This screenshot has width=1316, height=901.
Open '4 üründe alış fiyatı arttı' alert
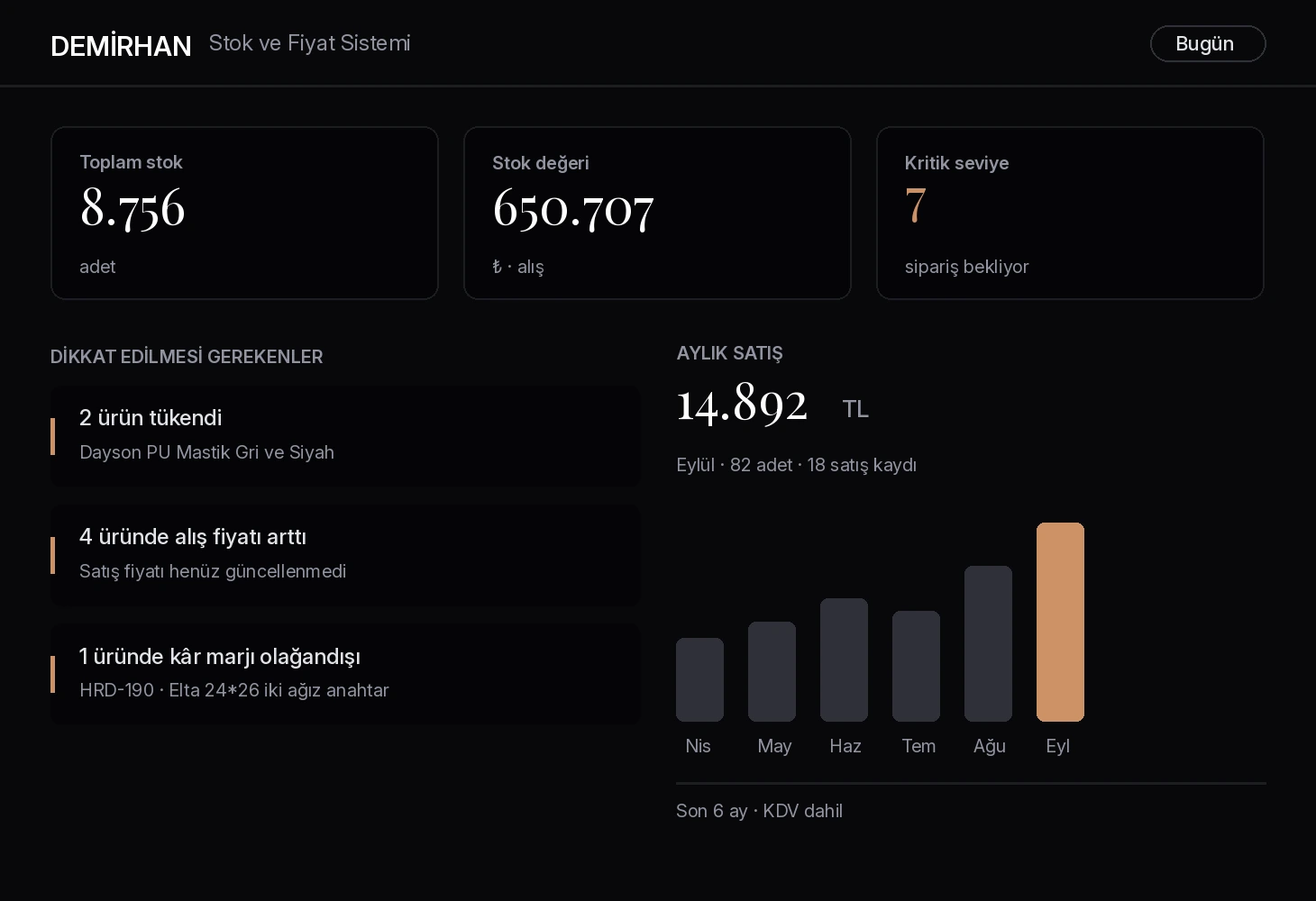pos(345,555)
